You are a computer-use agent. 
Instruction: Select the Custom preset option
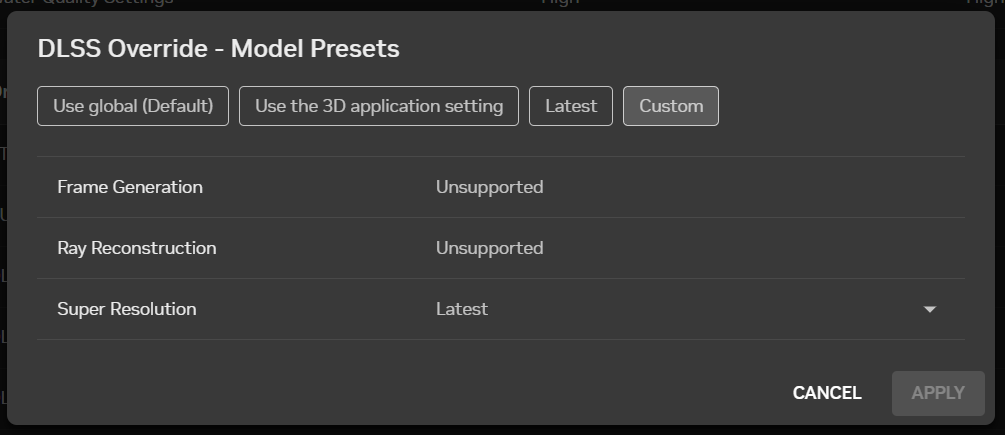click(671, 106)
